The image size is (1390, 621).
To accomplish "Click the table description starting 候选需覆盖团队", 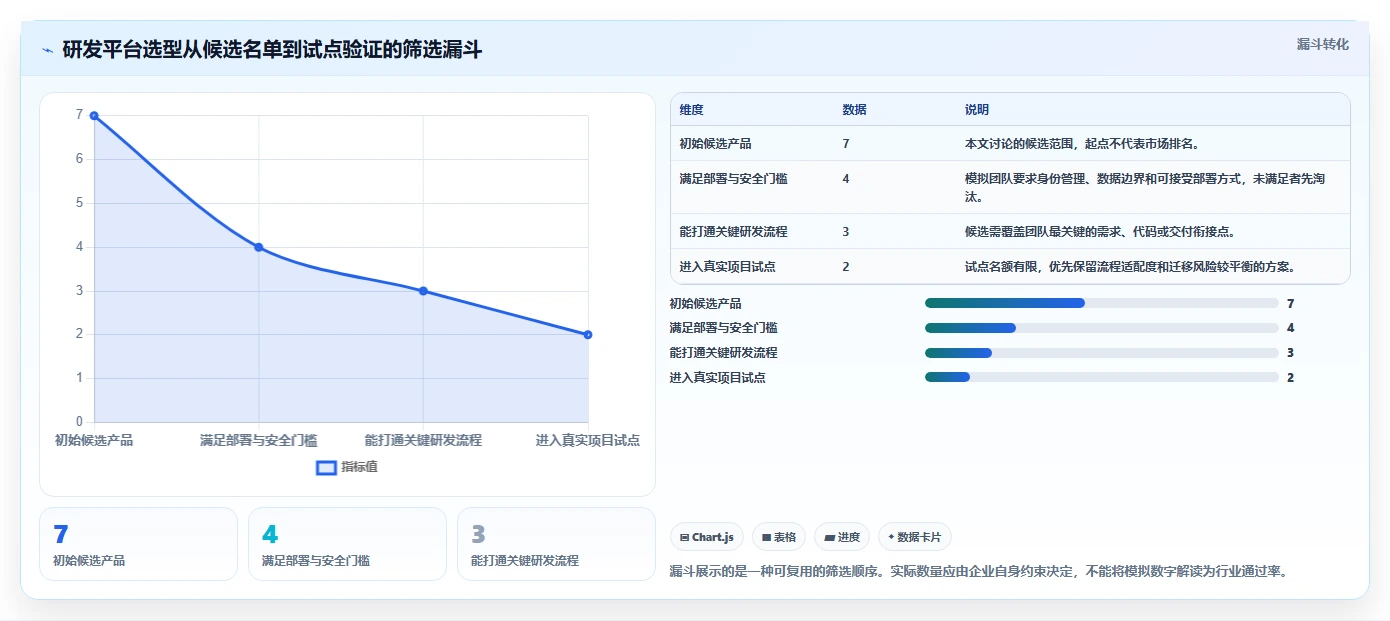I will tap(1100, 232).
